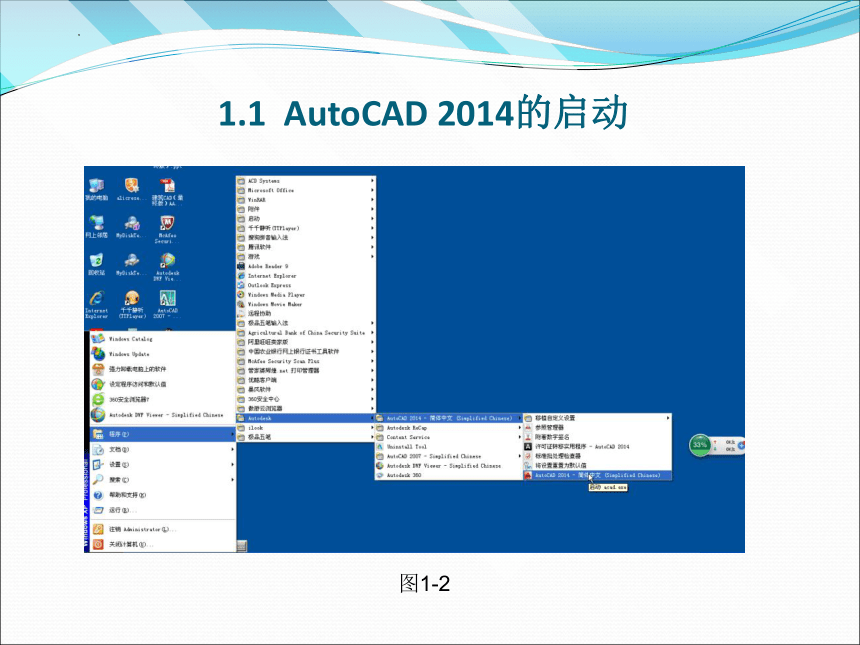Launch Internet Explorer from the Programs list

(x=306, y=276)
